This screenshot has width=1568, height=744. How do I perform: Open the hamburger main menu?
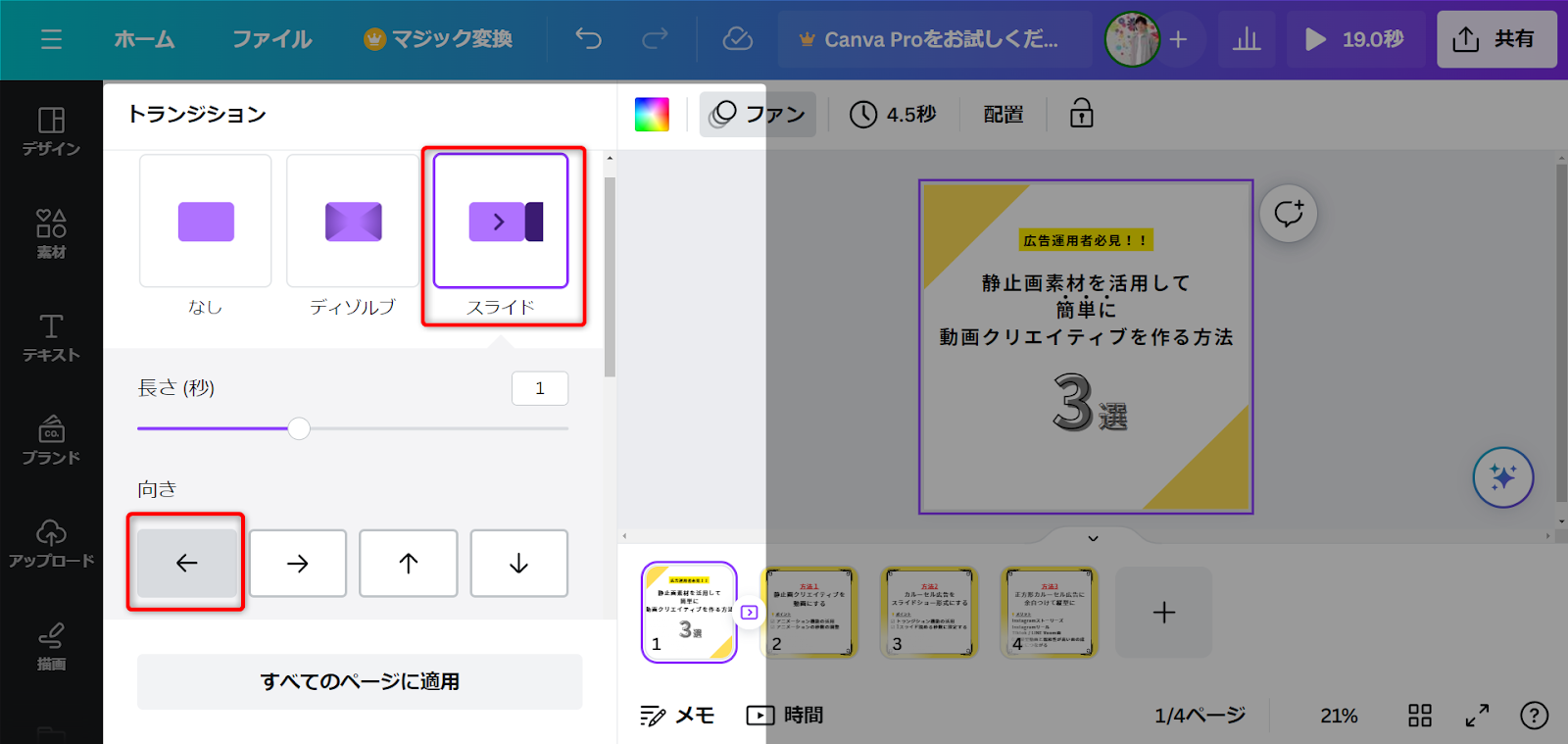tap(51, 39)
